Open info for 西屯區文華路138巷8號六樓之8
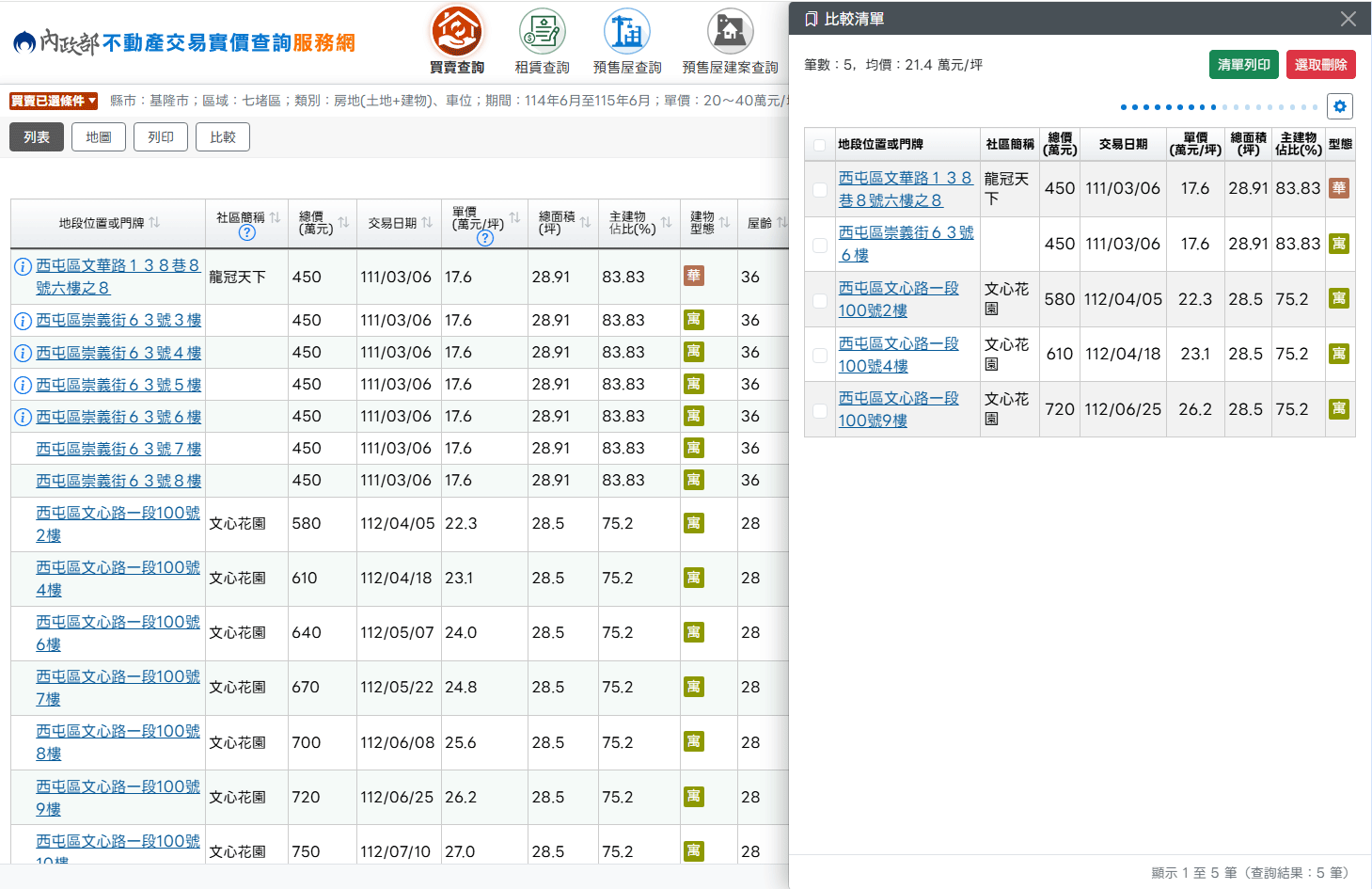Image resolution: width=1372 pixels, height=889 pixels. point(23,266)
